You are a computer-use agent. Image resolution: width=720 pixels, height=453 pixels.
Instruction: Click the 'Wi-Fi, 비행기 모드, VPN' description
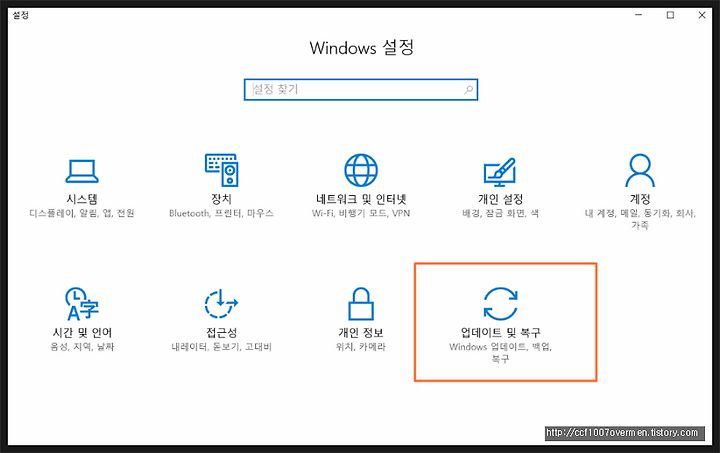pos(361,213)
